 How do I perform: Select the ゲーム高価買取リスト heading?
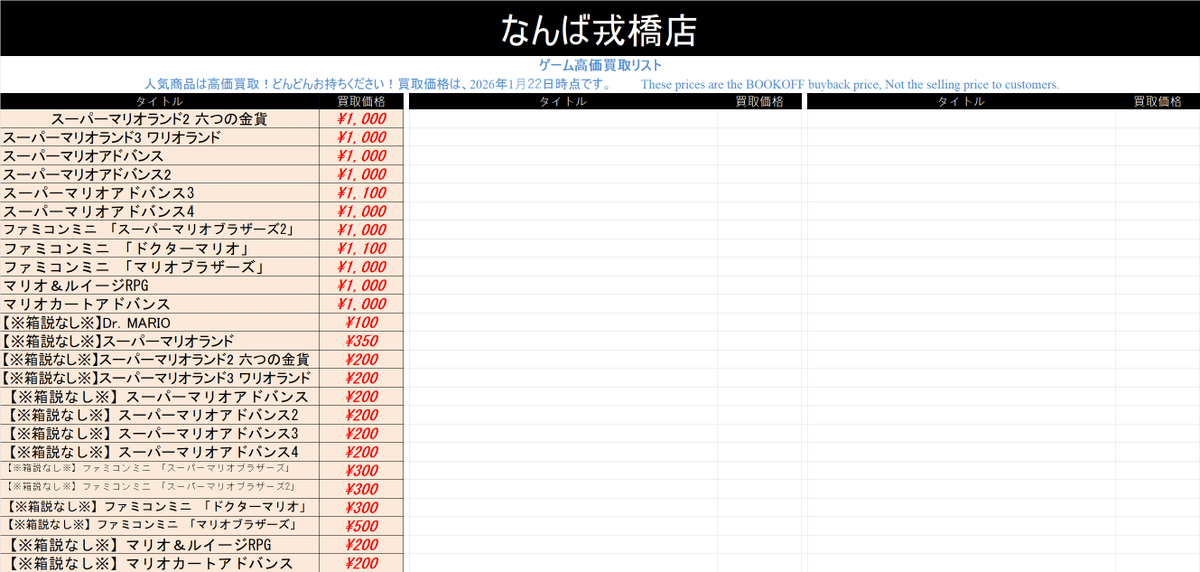(600, 65)
